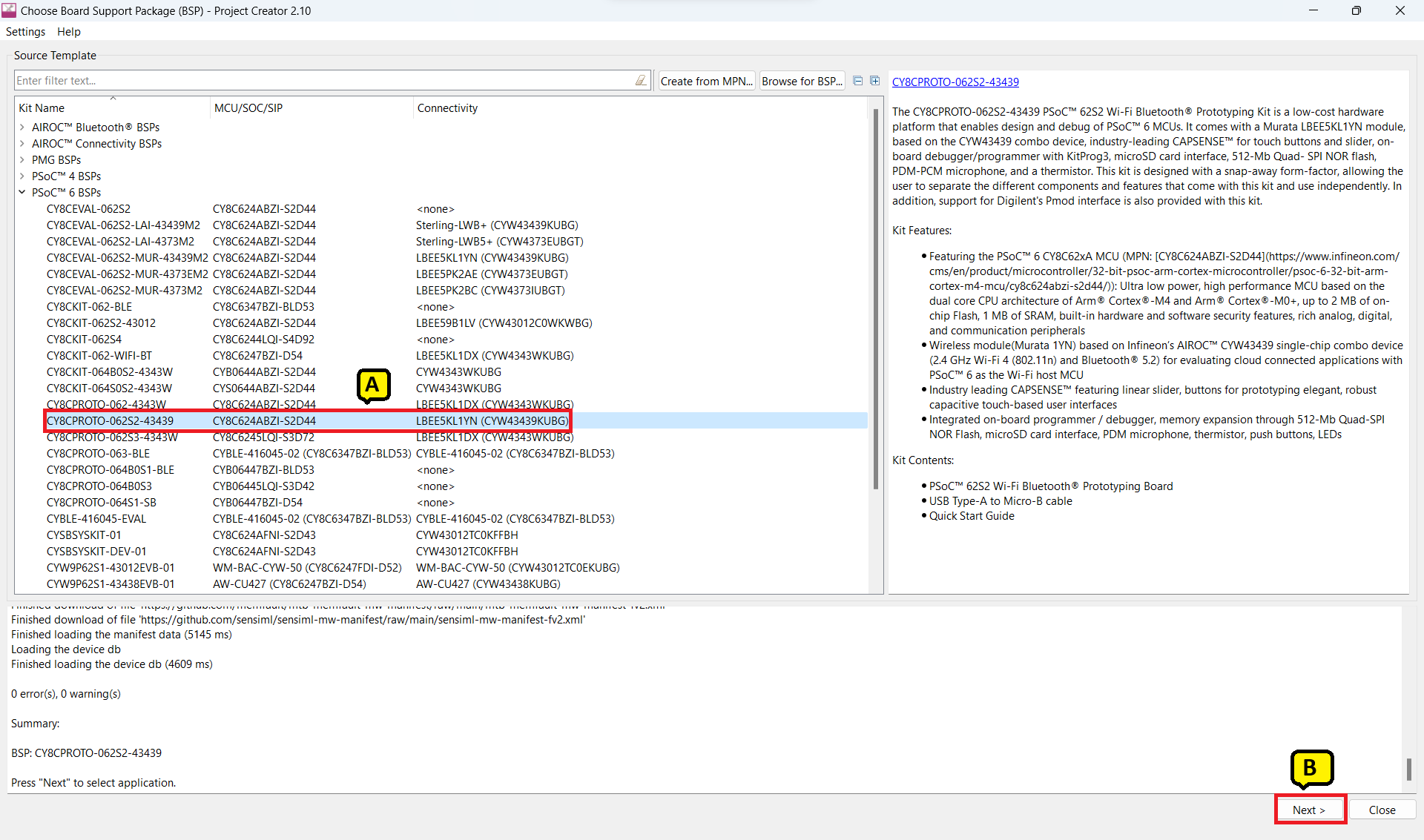
Task: Sort by the Connectivity column header
Action: pos(639,108)
